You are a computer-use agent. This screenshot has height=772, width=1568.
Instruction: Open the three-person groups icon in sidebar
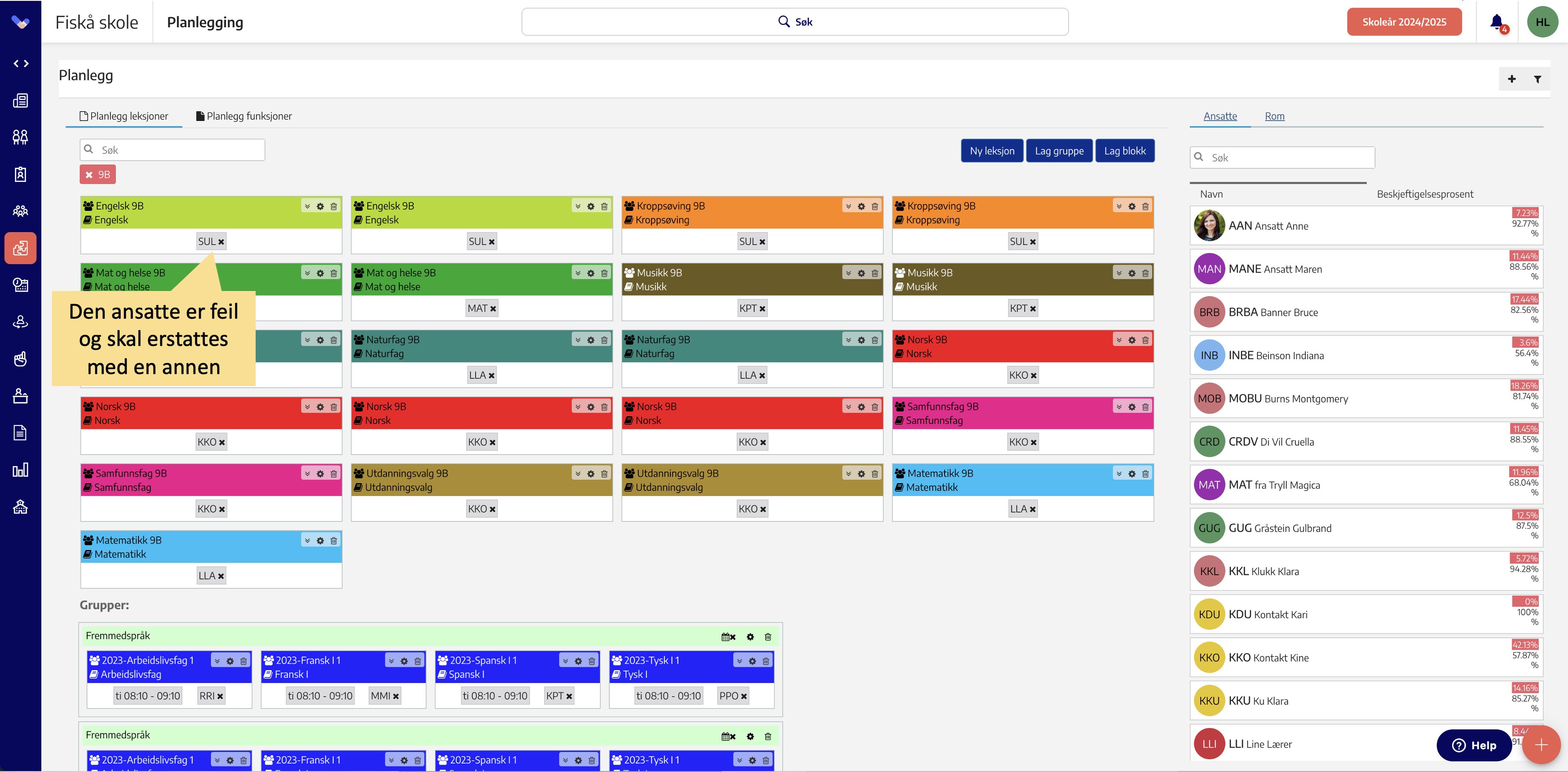[x=21, y=211]
